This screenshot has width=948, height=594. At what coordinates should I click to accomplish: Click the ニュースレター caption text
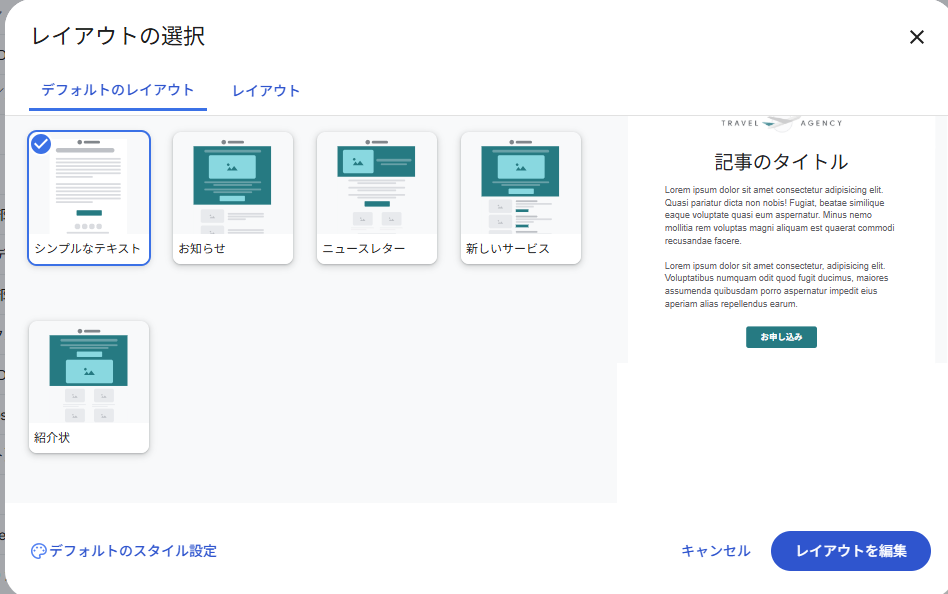point(363,248)
